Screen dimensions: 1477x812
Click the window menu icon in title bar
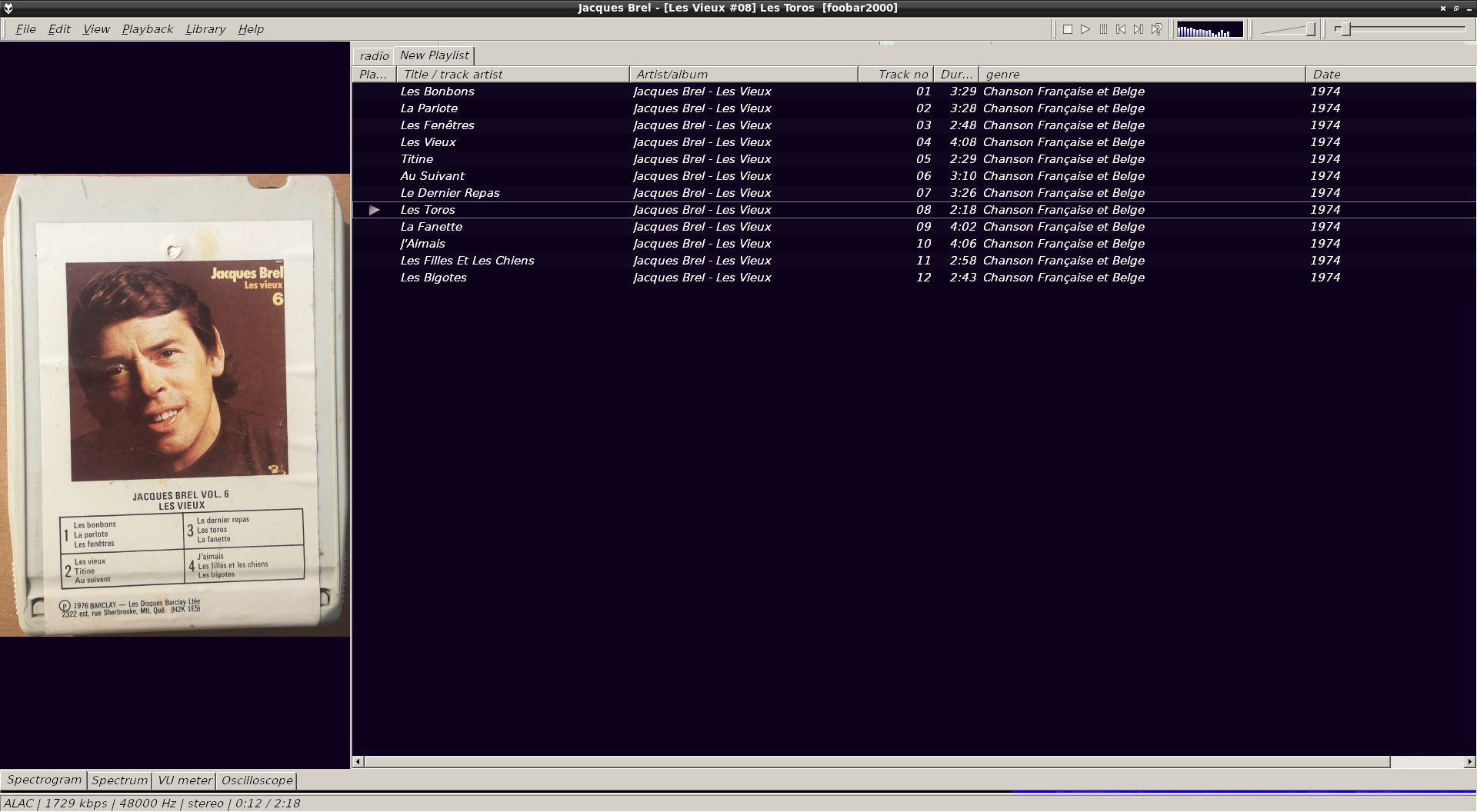tap(8, 8)
